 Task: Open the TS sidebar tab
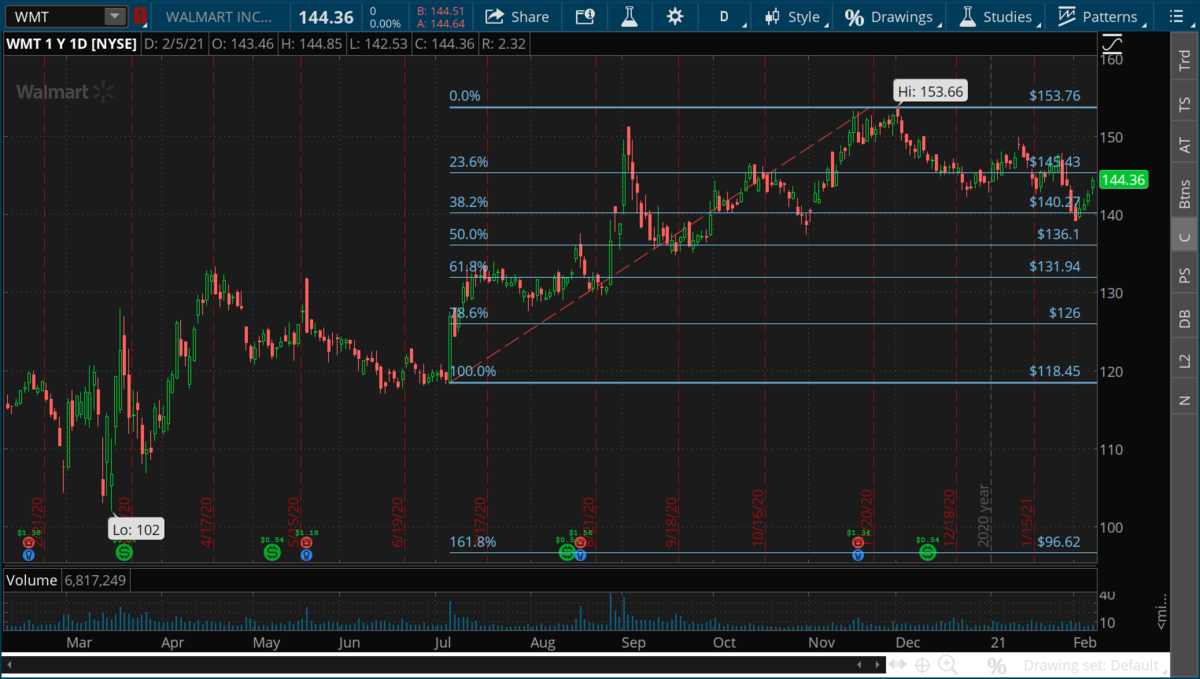tap(1185, 104)
